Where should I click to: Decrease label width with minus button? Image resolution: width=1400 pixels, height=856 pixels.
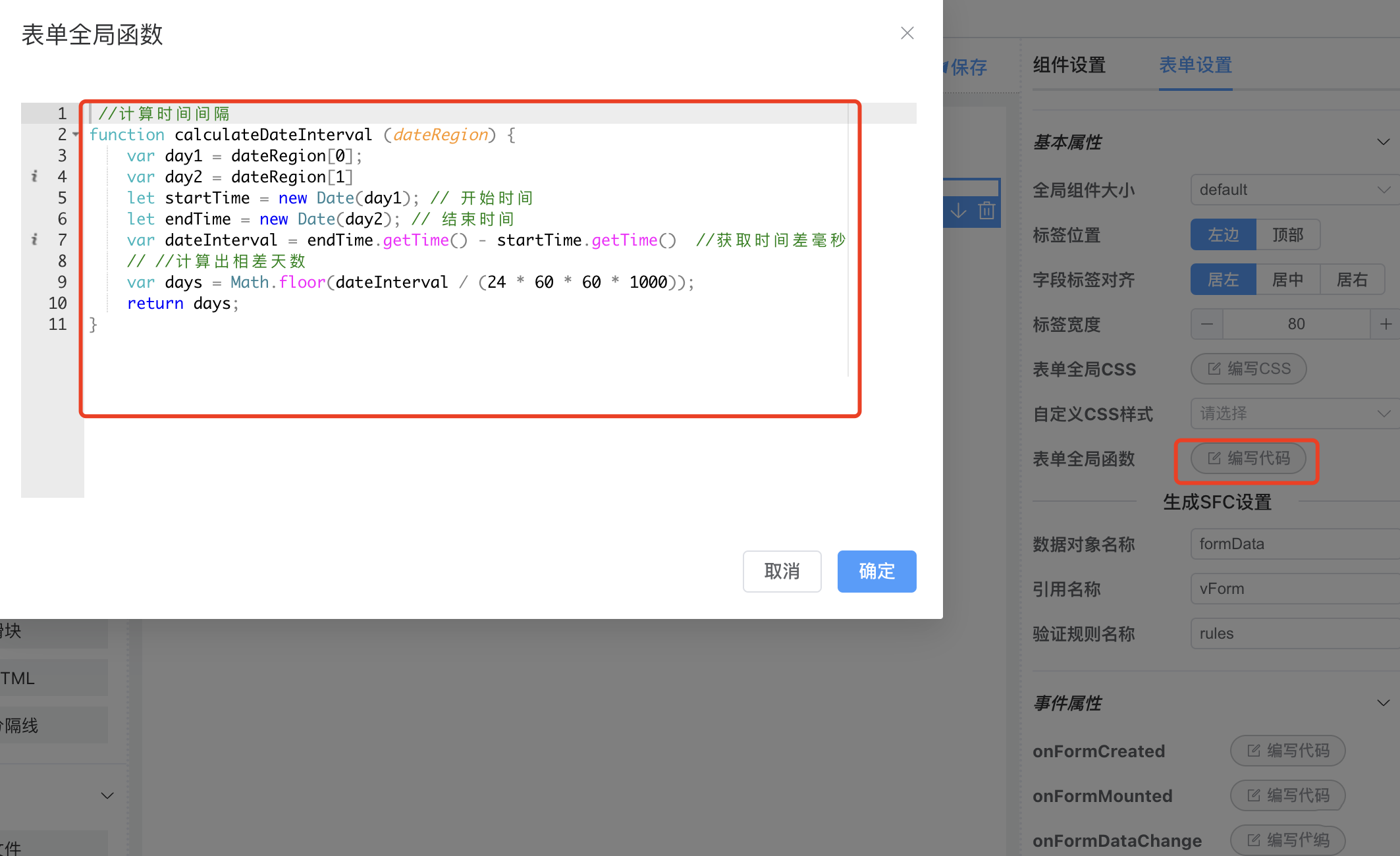pyautogui.click(x=1206, y=324)
